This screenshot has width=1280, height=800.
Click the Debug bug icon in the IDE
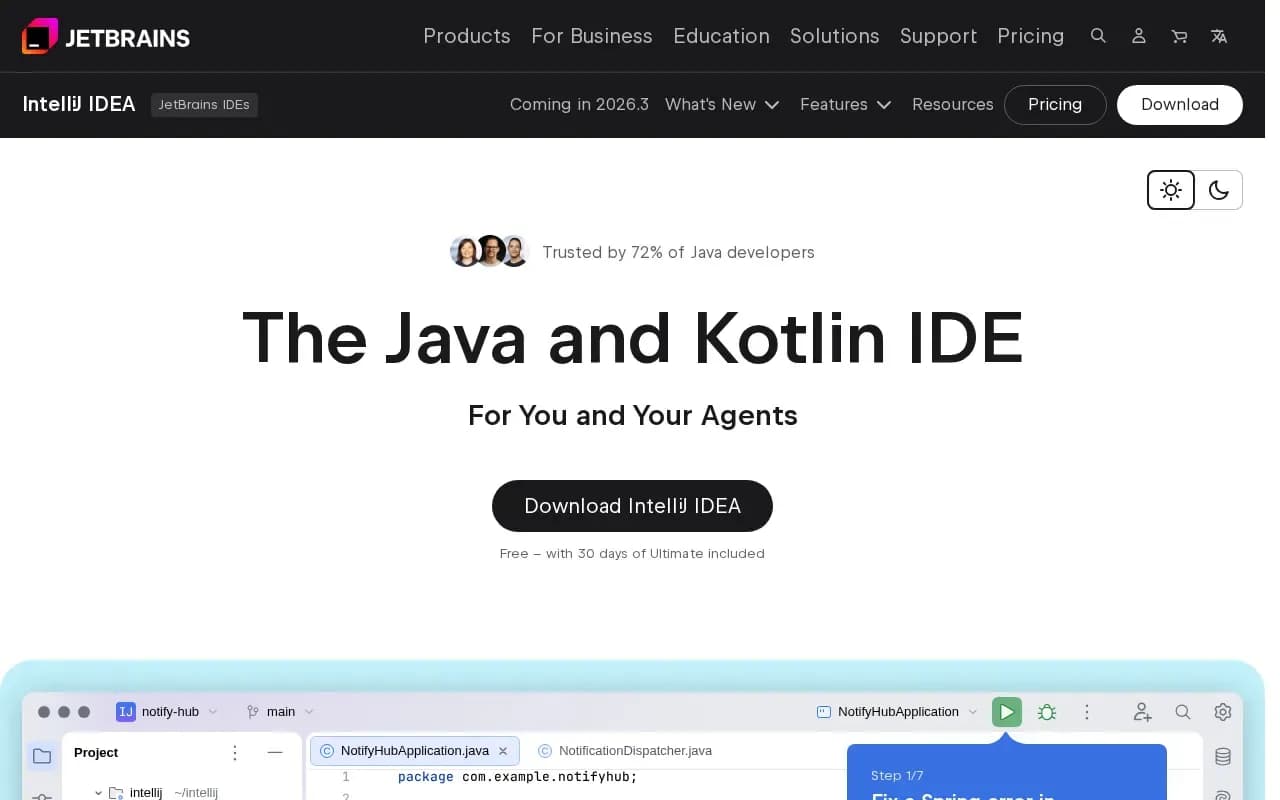(x=1047, y=712)
